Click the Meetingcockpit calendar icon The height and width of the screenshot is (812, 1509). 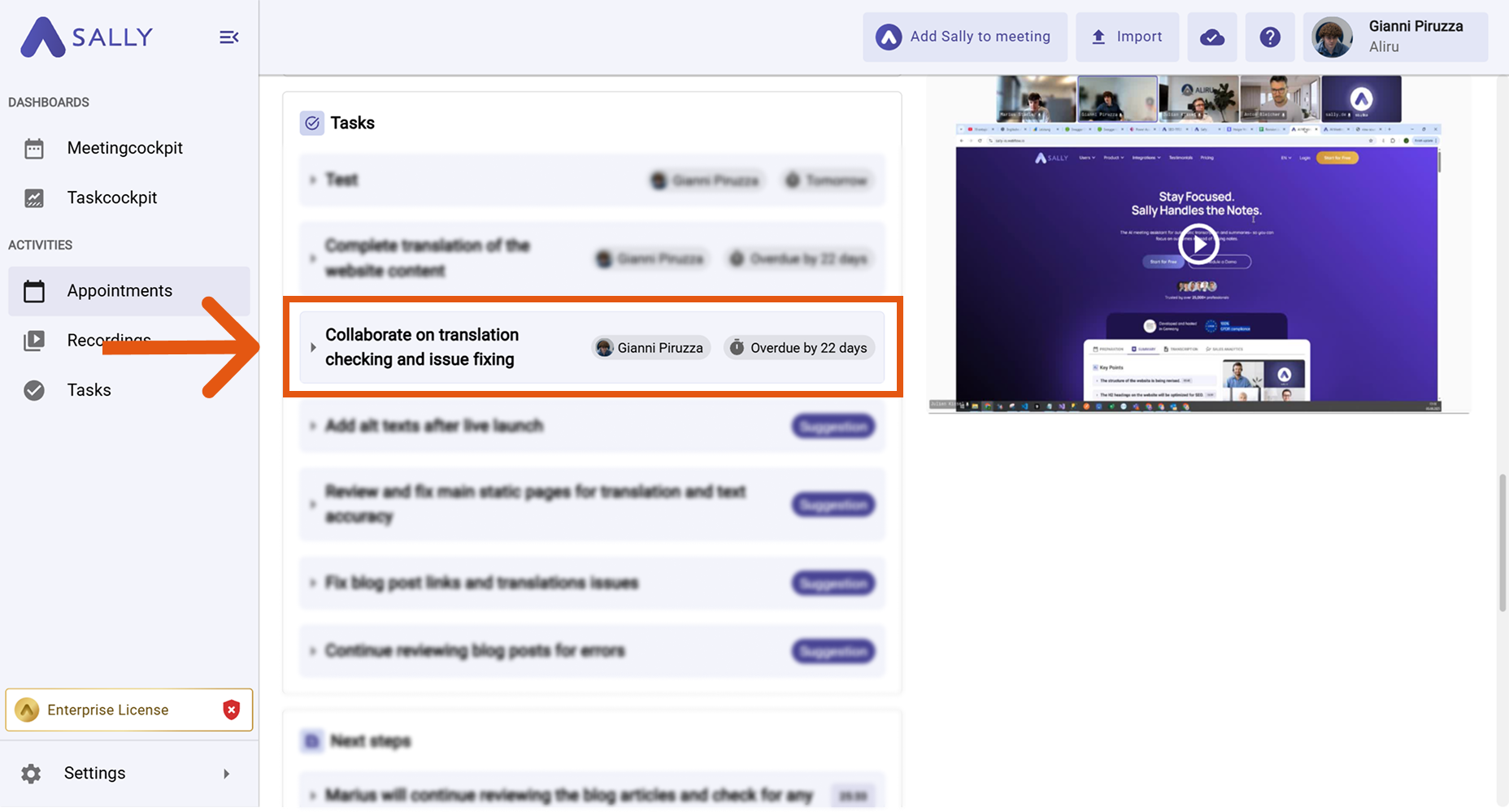[x=34, y=149]
